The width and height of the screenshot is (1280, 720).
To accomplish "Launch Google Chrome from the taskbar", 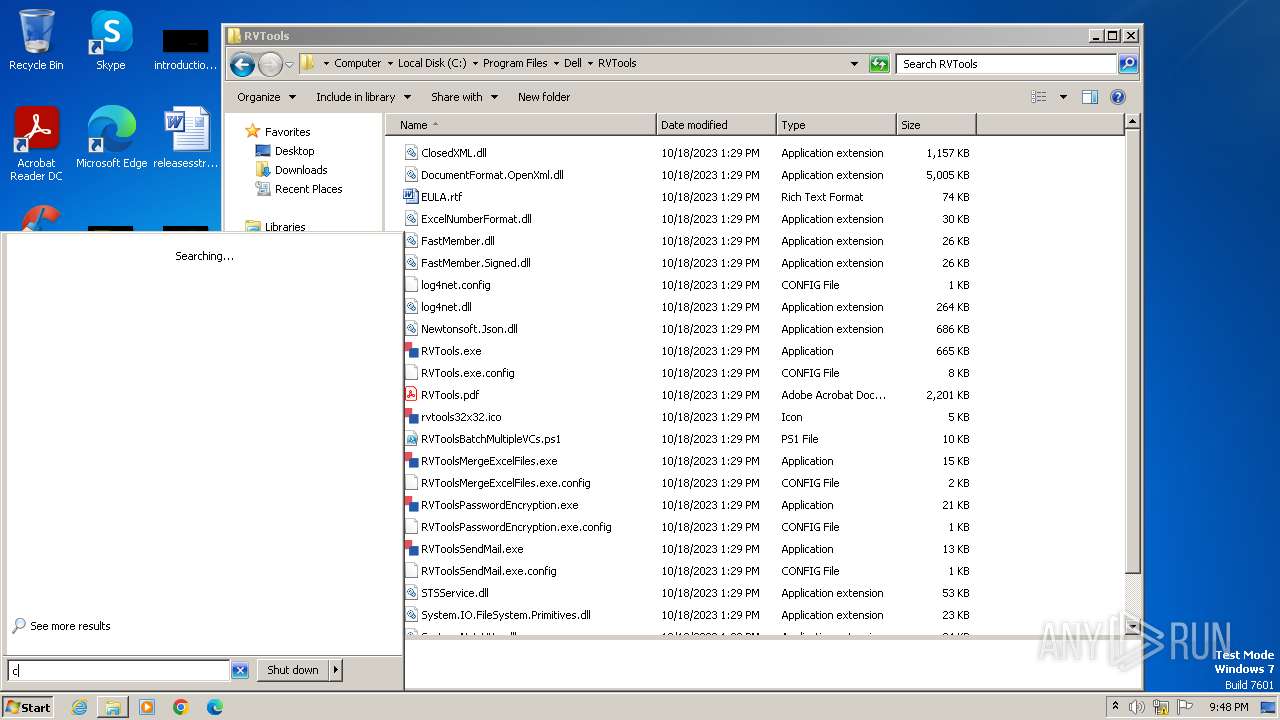I will [x=181, y=707].
